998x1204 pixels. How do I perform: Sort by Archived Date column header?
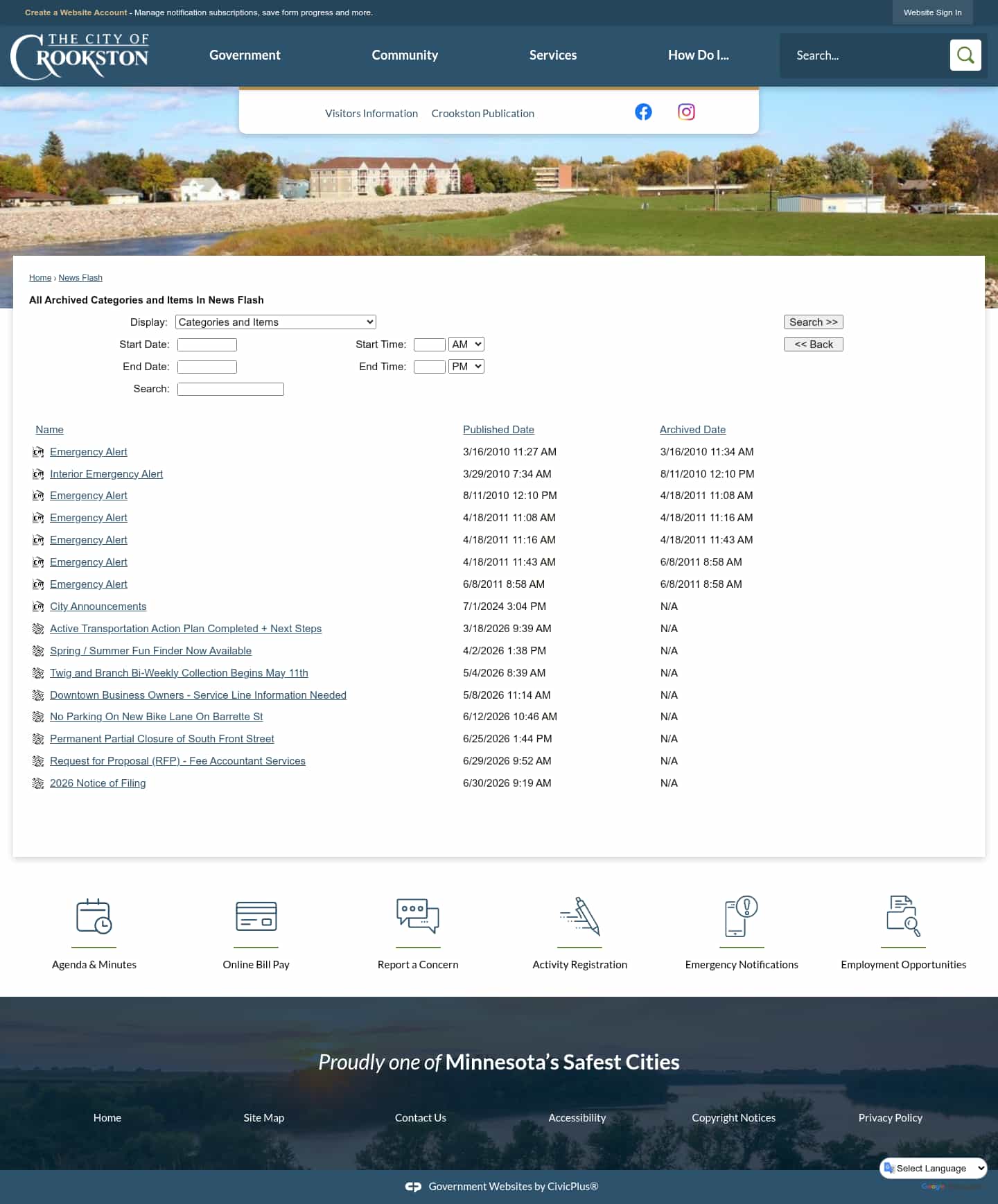692,430
